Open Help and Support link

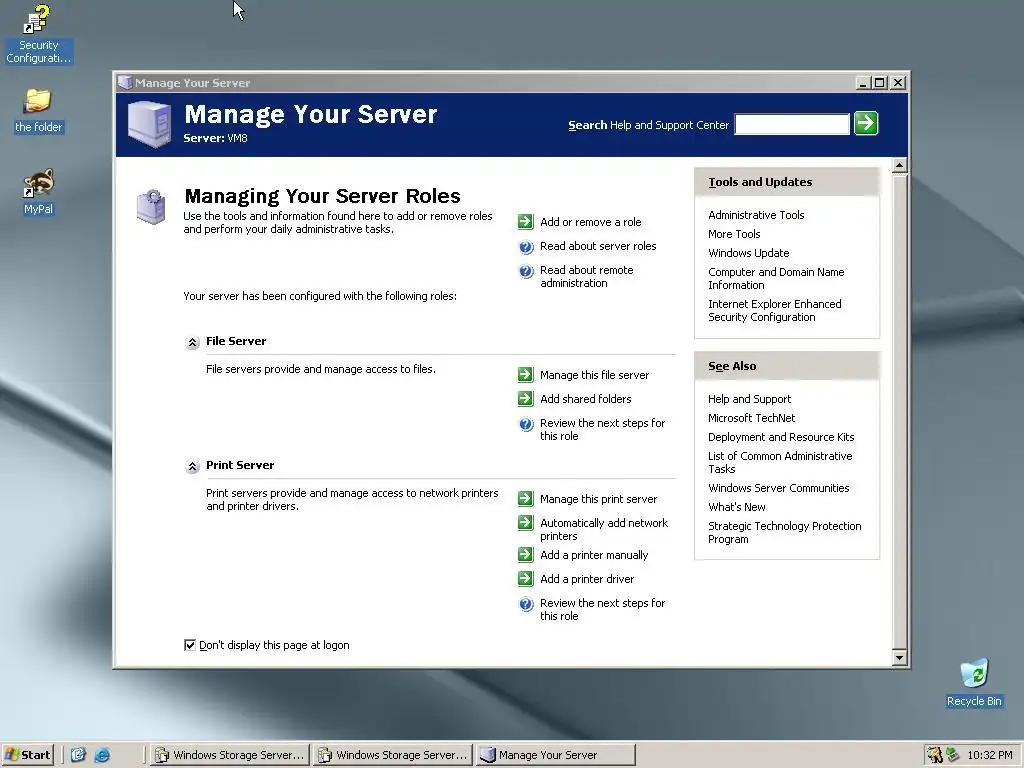(749, 399)
